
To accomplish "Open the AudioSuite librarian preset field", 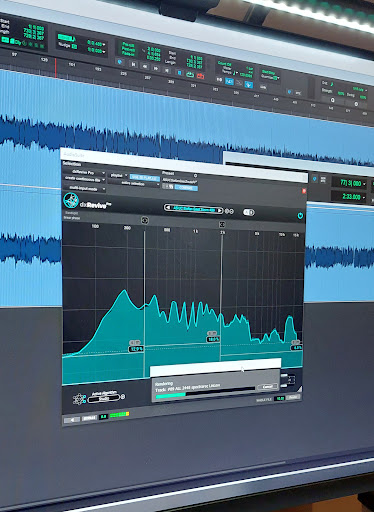I will (180, 181).
